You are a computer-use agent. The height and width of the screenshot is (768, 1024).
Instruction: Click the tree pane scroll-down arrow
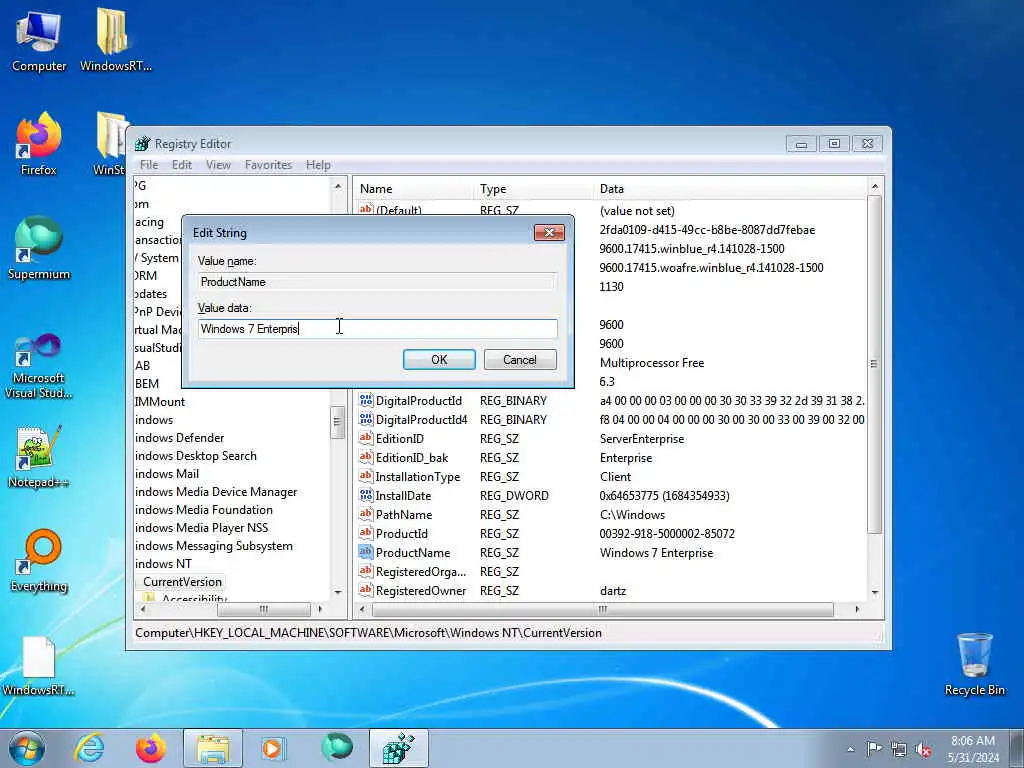click(x=338, y=592)
